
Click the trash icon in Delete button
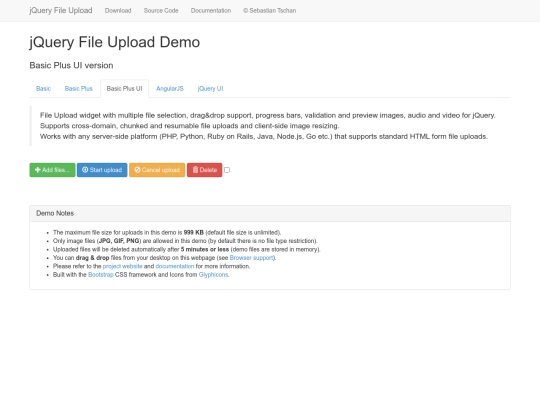(195, 170)
